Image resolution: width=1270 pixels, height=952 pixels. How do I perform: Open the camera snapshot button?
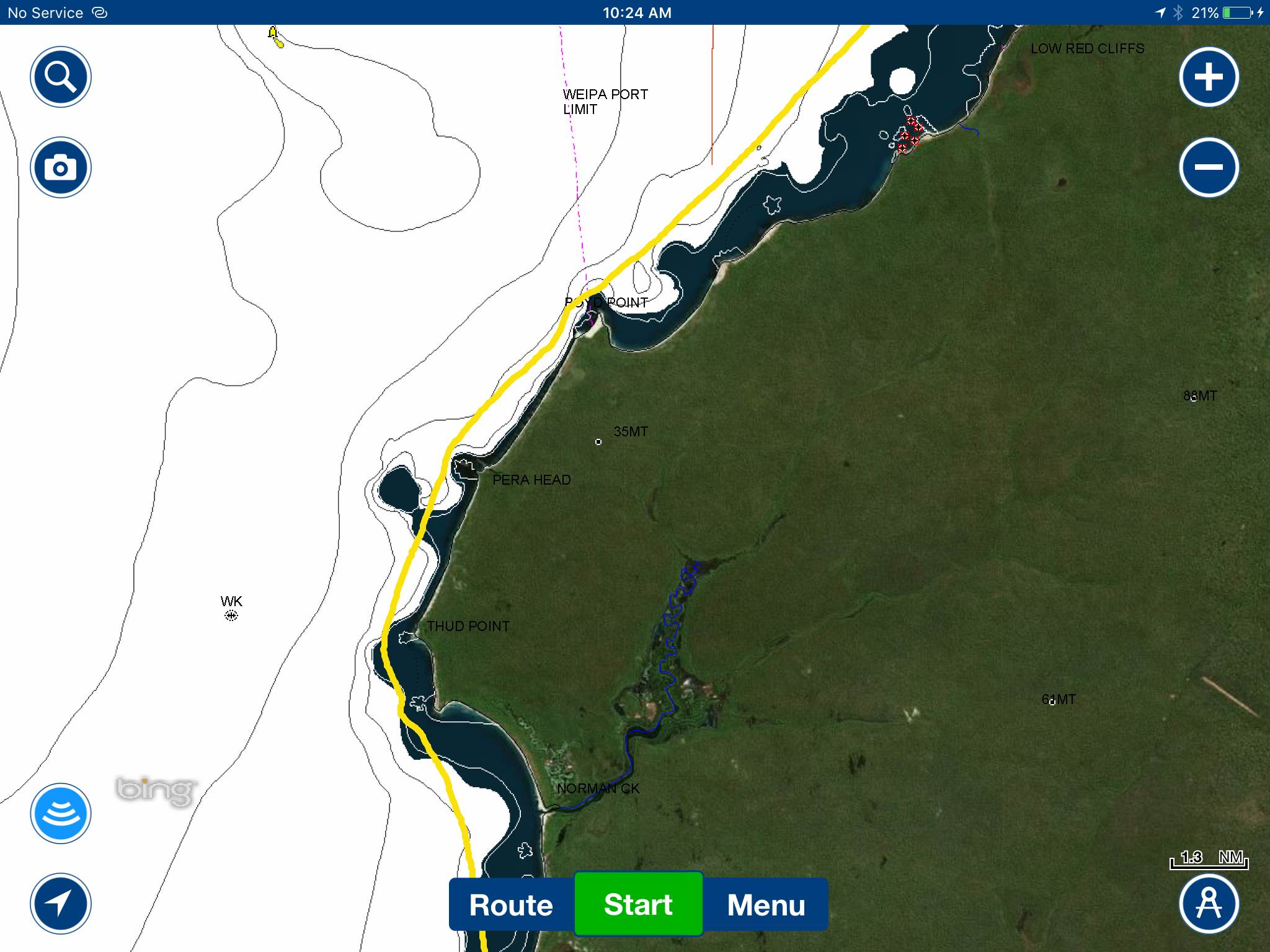tap(61, 167)
